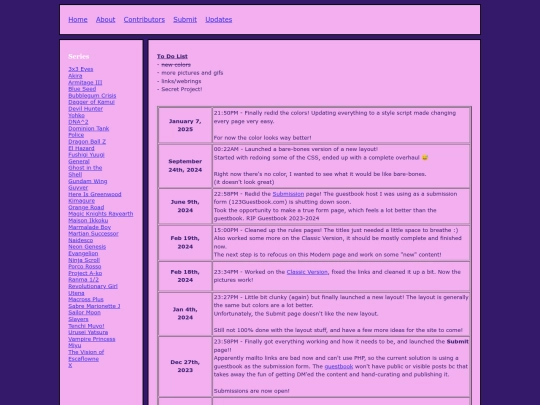Click the Dec 27th, 2023 date cell
The image size is (540, 405).
click(185, 366)
